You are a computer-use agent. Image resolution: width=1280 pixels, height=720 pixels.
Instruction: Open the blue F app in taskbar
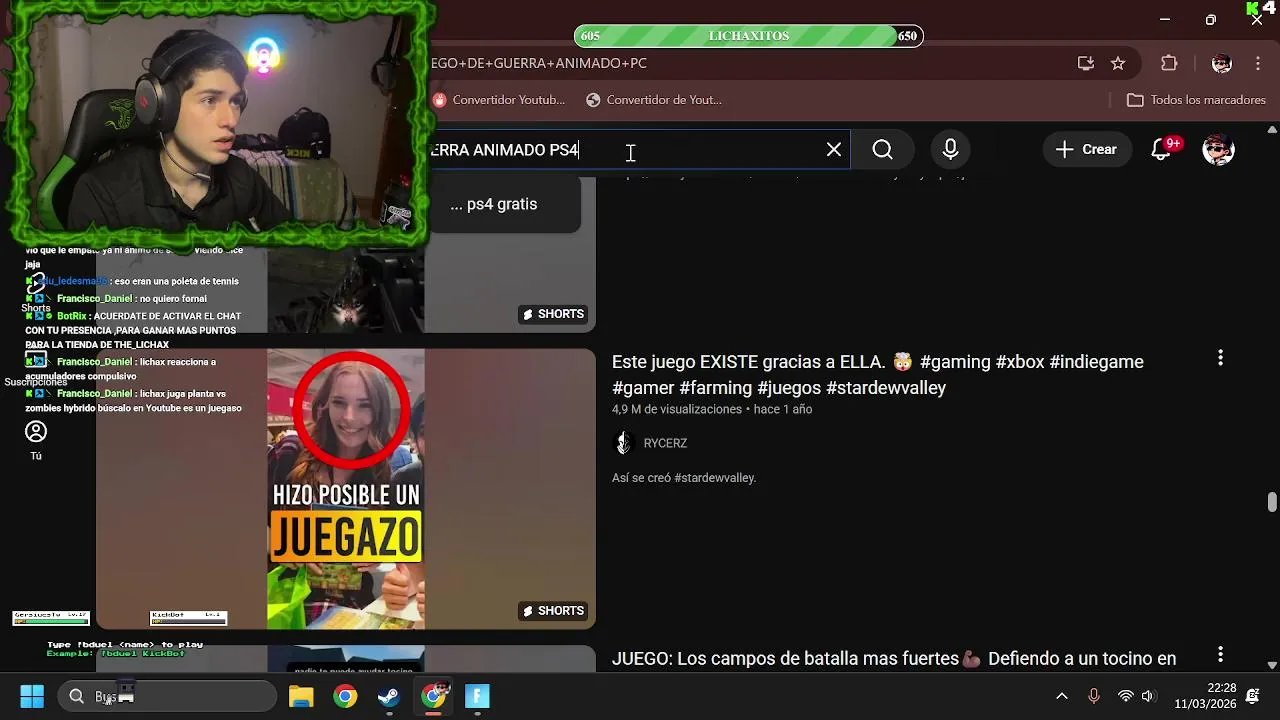tap(477, 696)
